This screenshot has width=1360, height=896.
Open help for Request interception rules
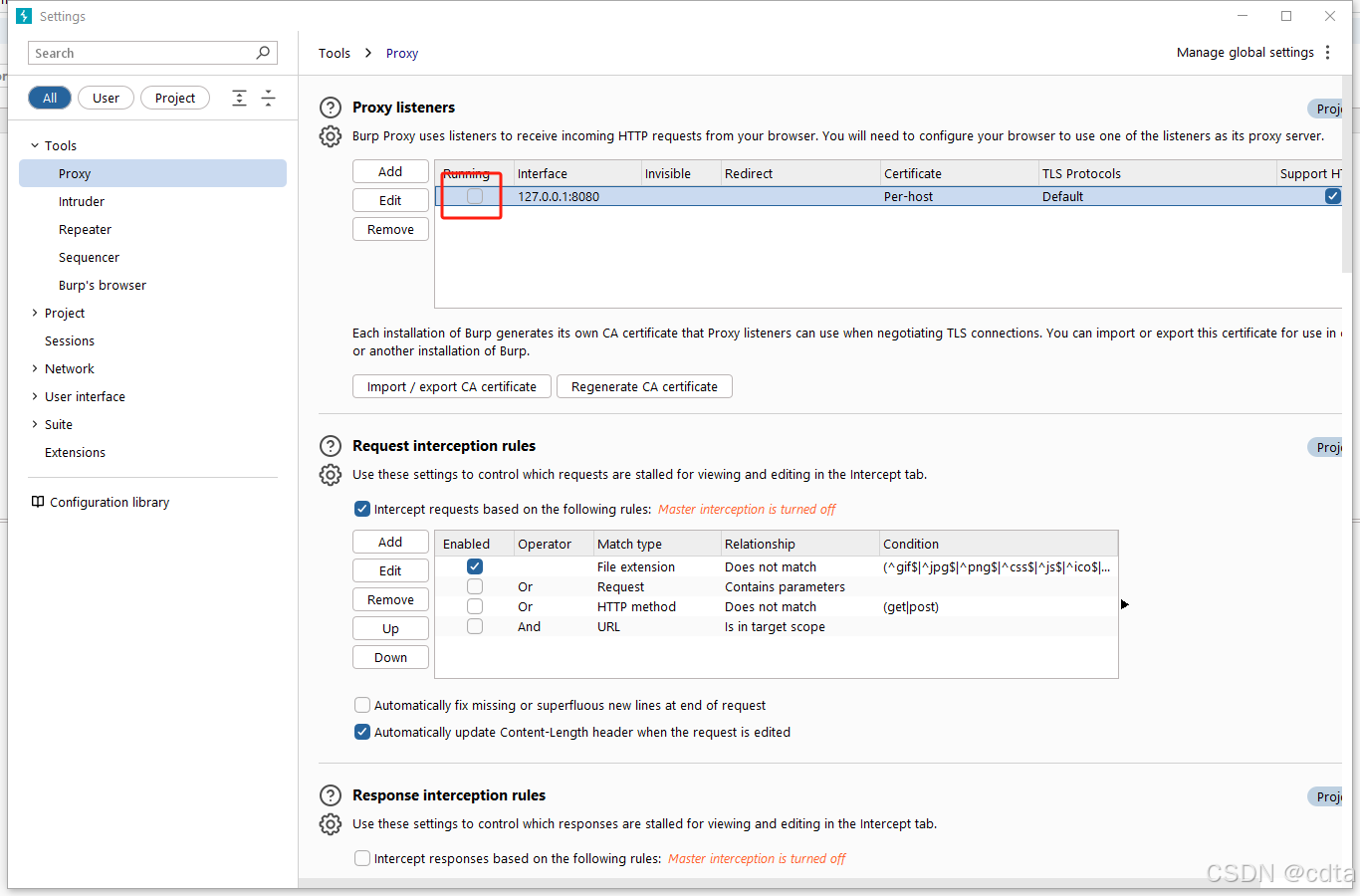(331, 446)
